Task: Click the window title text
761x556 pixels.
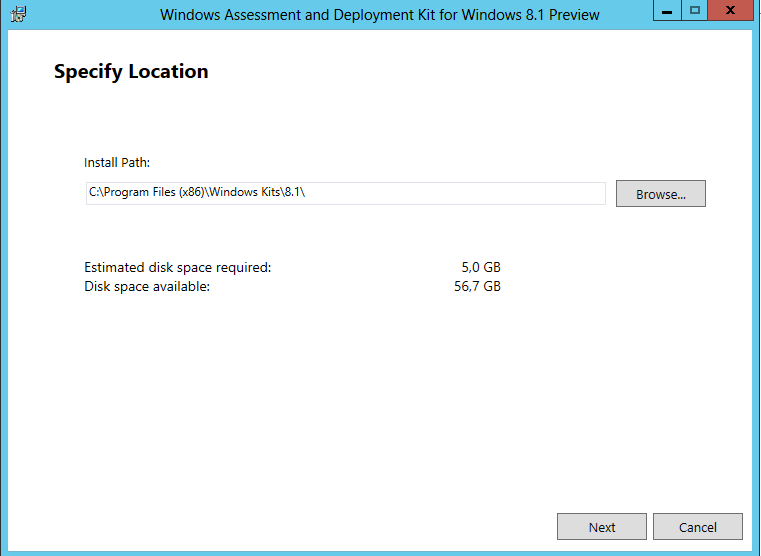Action: pos(380,15)
